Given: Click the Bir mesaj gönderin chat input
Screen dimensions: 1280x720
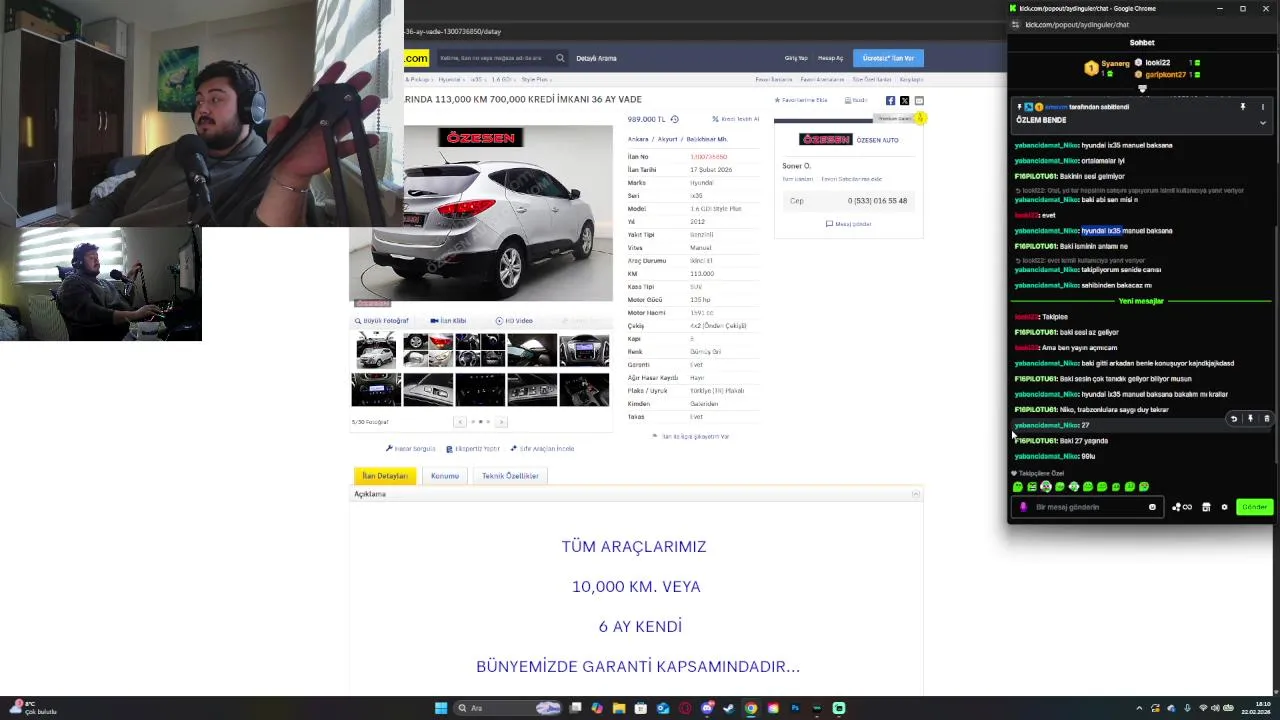Looking at the screenshot, I should [1085, 507].
